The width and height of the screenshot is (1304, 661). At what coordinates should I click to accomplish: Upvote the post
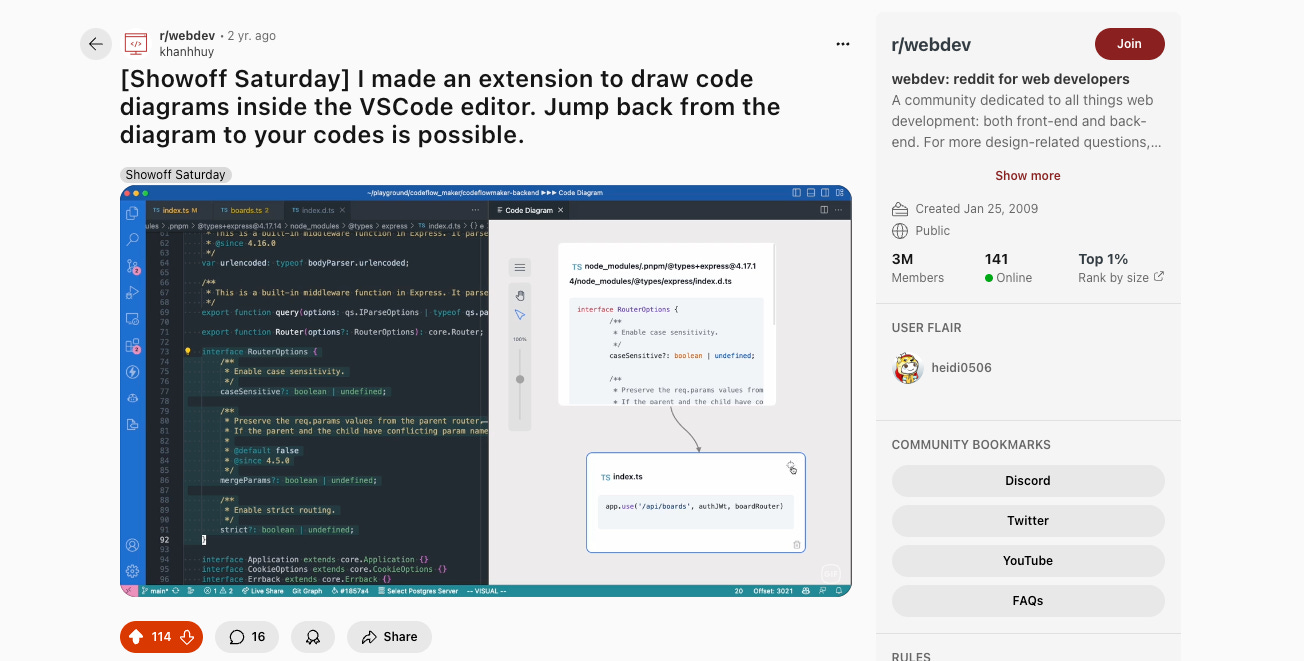point(136,637)
